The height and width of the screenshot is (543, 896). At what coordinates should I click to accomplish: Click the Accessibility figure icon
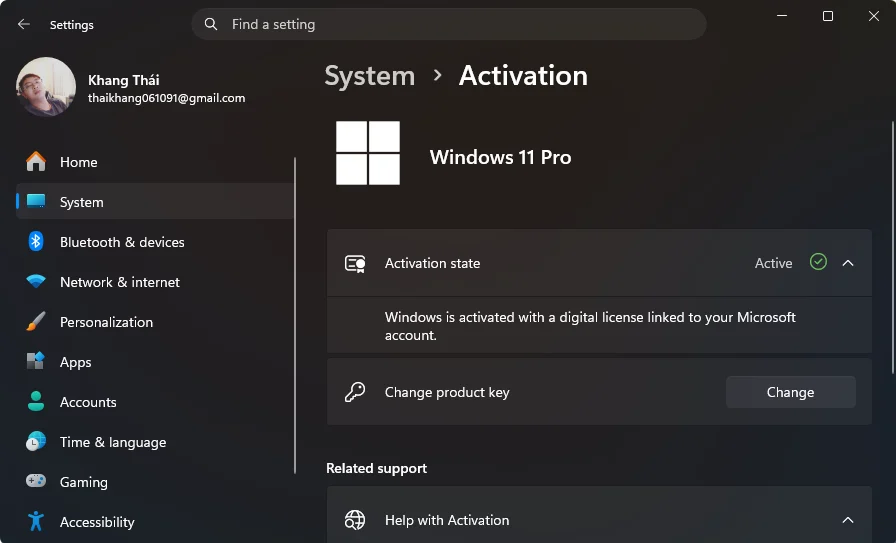click(x=35, y=521)
